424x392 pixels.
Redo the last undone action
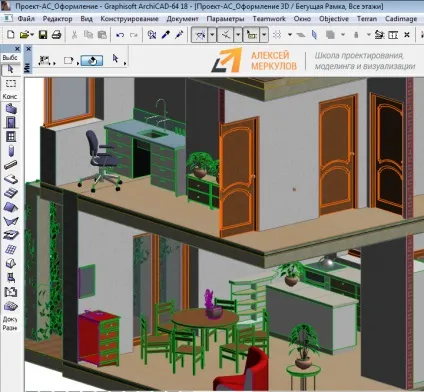134,35
